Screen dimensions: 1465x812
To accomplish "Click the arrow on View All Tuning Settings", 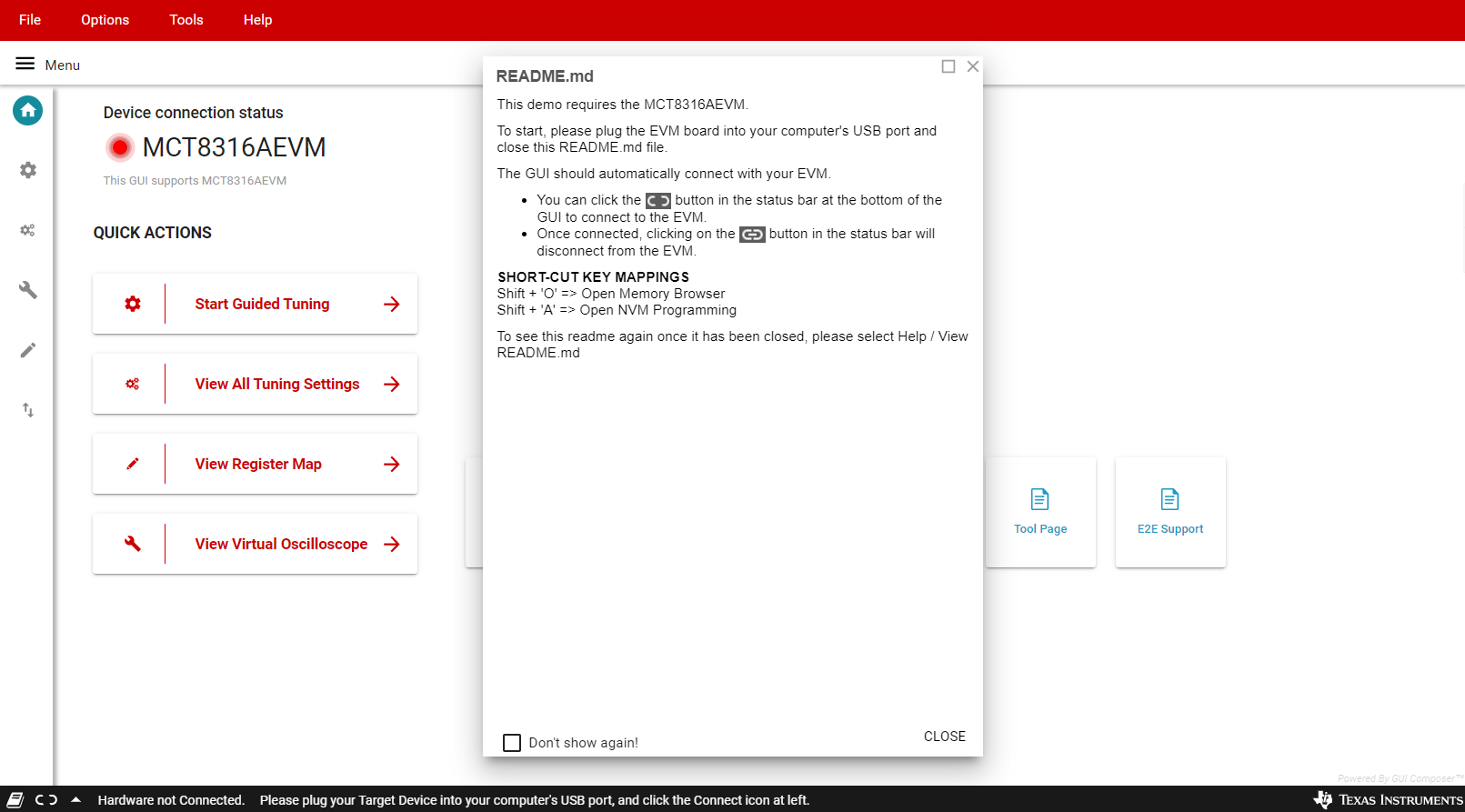I will click(x=392, y=384).
